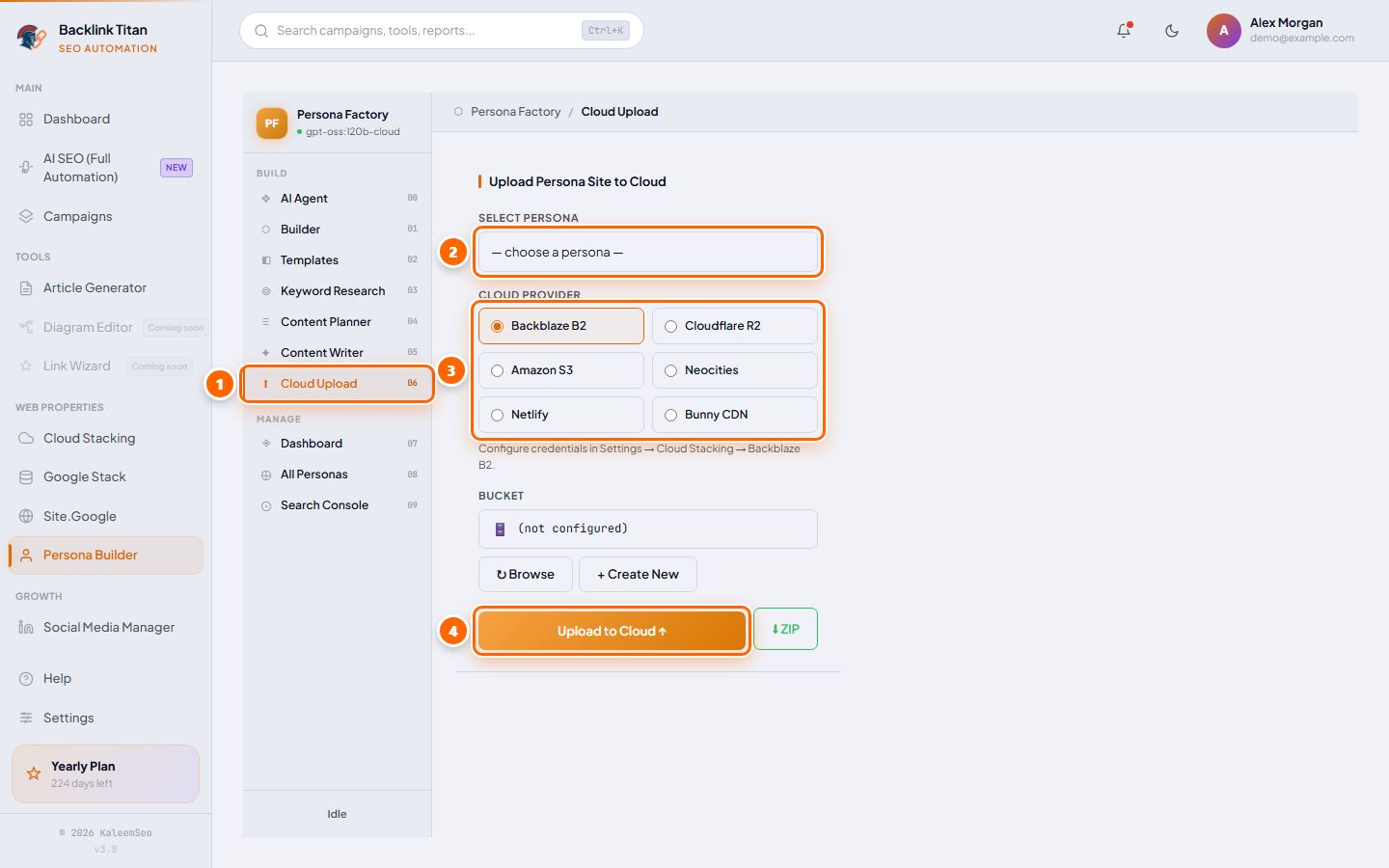
Task: Open notifications bell
Action: [1124, 31]
